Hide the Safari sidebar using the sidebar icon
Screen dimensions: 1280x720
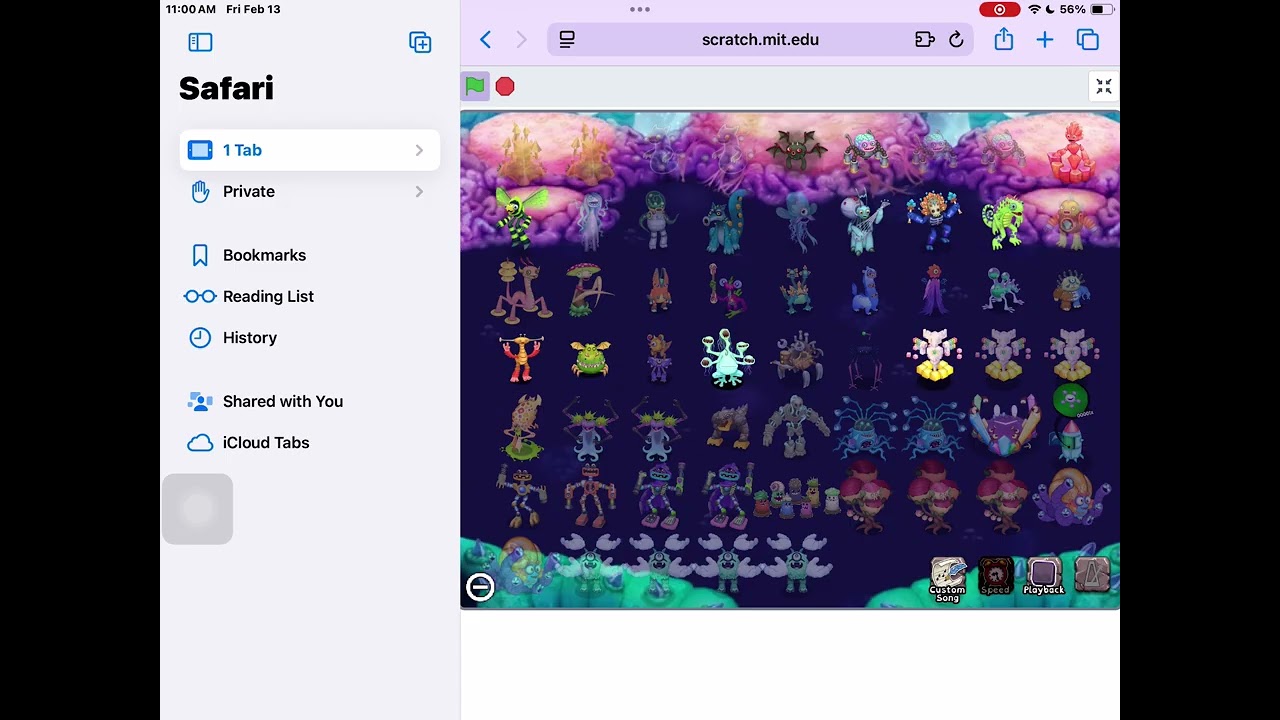200,42
